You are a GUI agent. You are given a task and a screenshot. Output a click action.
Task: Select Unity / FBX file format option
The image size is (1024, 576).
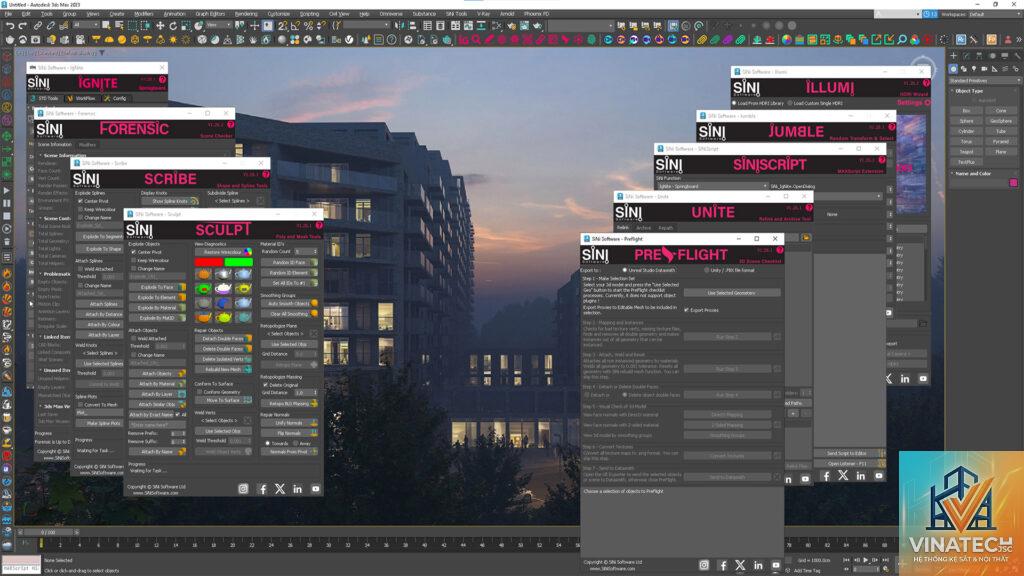tap(707, 270)
